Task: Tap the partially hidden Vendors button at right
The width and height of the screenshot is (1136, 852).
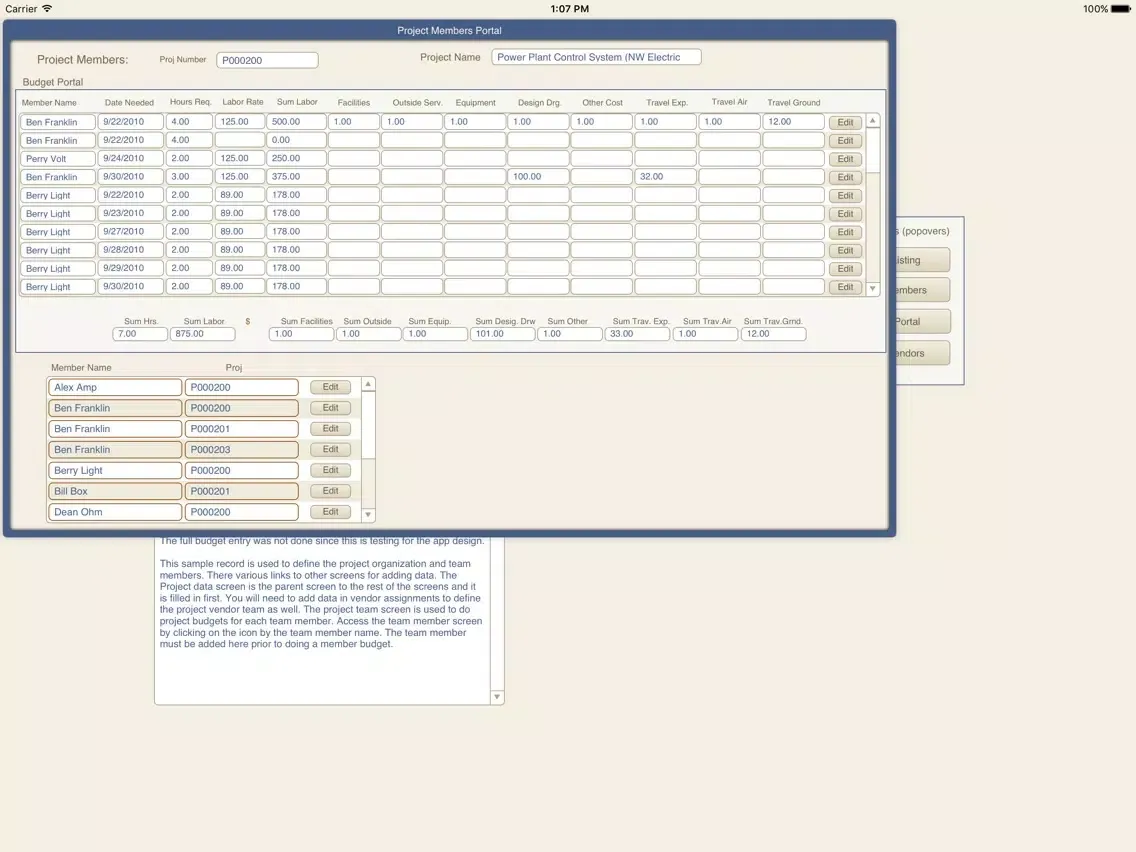Action: pyautogui.click(x=922, y=353)
